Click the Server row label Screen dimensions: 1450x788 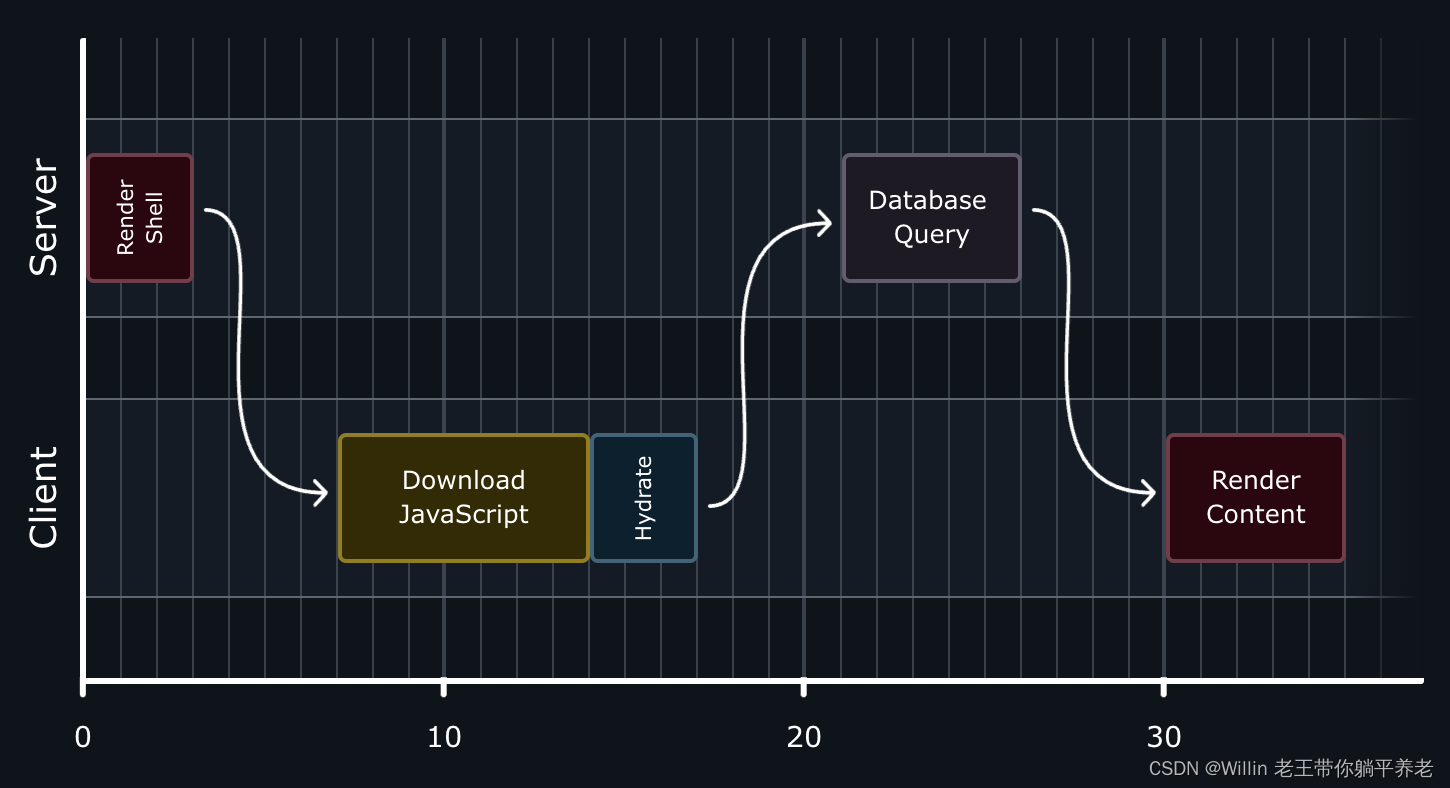(43, 217)
